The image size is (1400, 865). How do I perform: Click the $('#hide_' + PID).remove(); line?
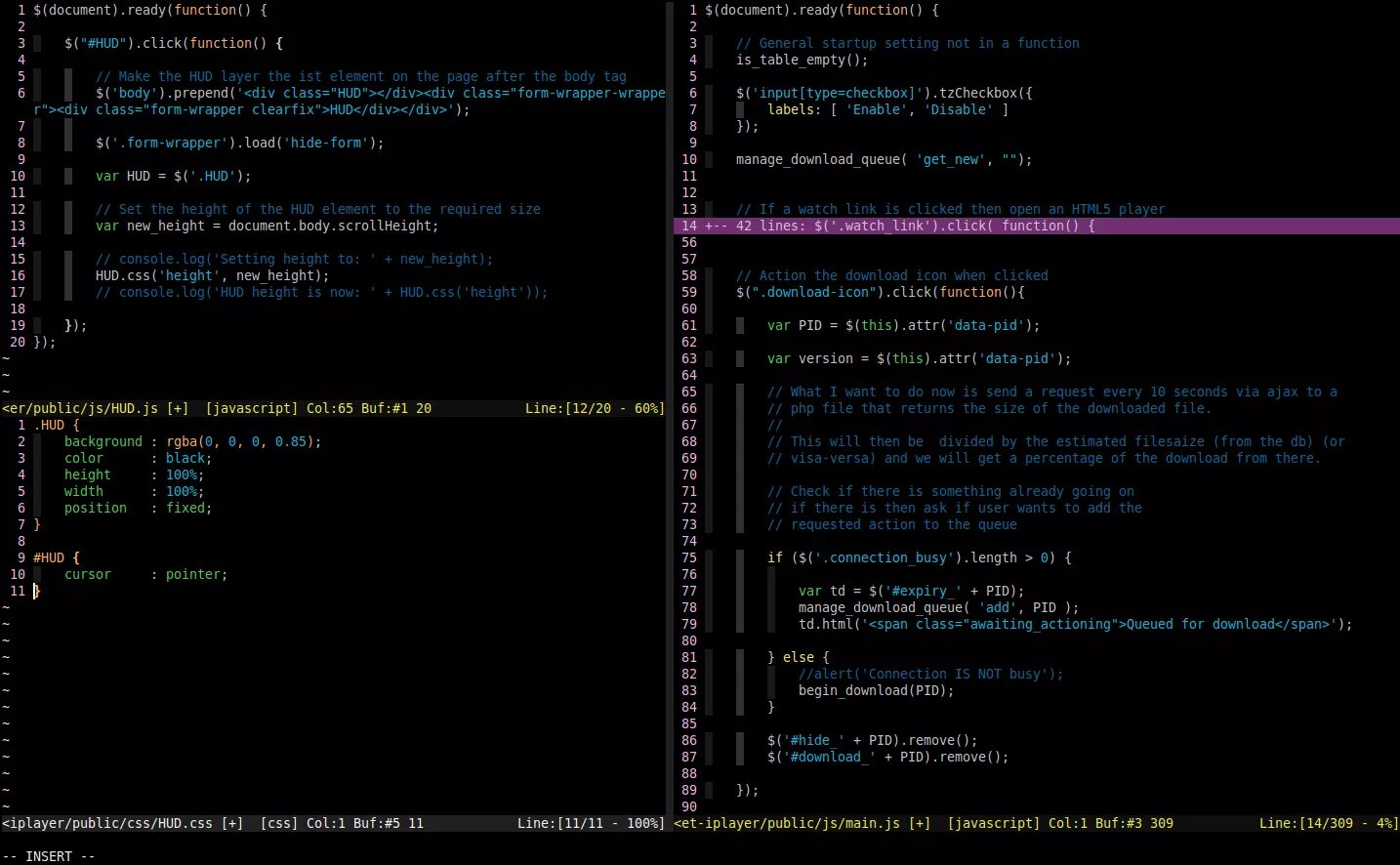point(873,740)
